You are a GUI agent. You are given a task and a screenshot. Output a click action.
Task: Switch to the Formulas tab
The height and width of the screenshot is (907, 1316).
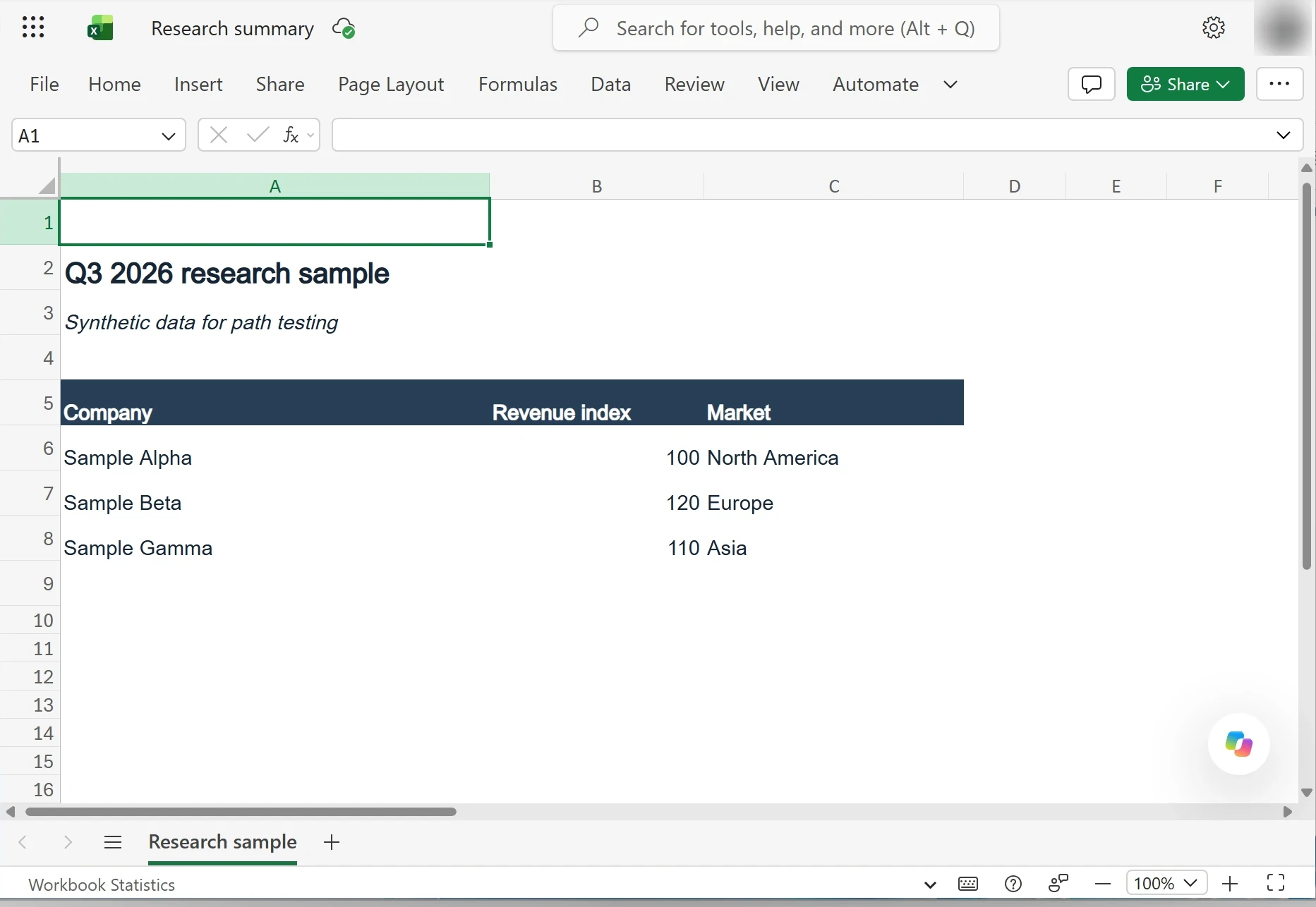point(518,84)
